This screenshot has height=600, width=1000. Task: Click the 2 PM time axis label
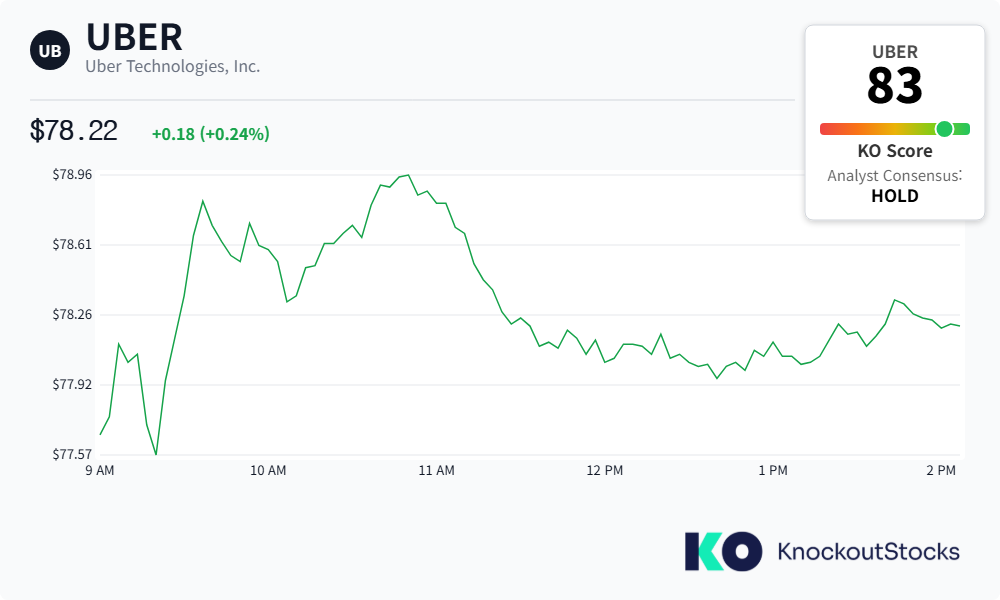[941, 471]
